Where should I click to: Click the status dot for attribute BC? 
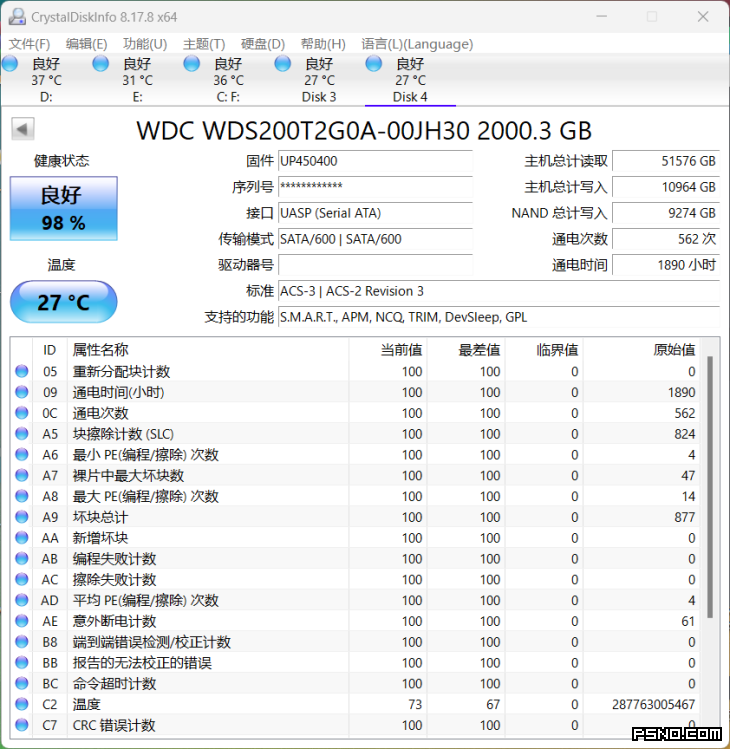click(21, 683)
